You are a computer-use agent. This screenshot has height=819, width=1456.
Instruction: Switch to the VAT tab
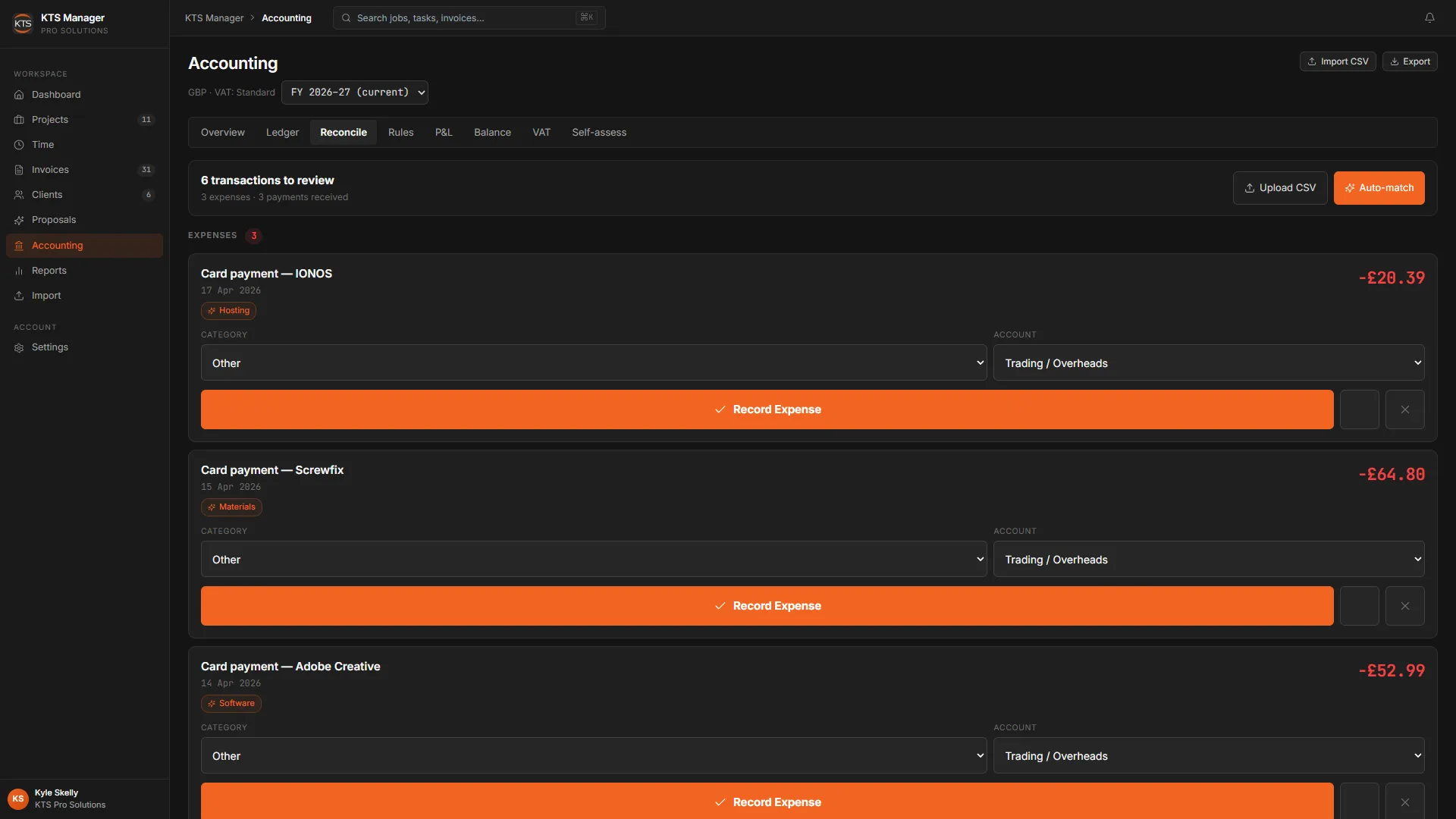(541, 133)
